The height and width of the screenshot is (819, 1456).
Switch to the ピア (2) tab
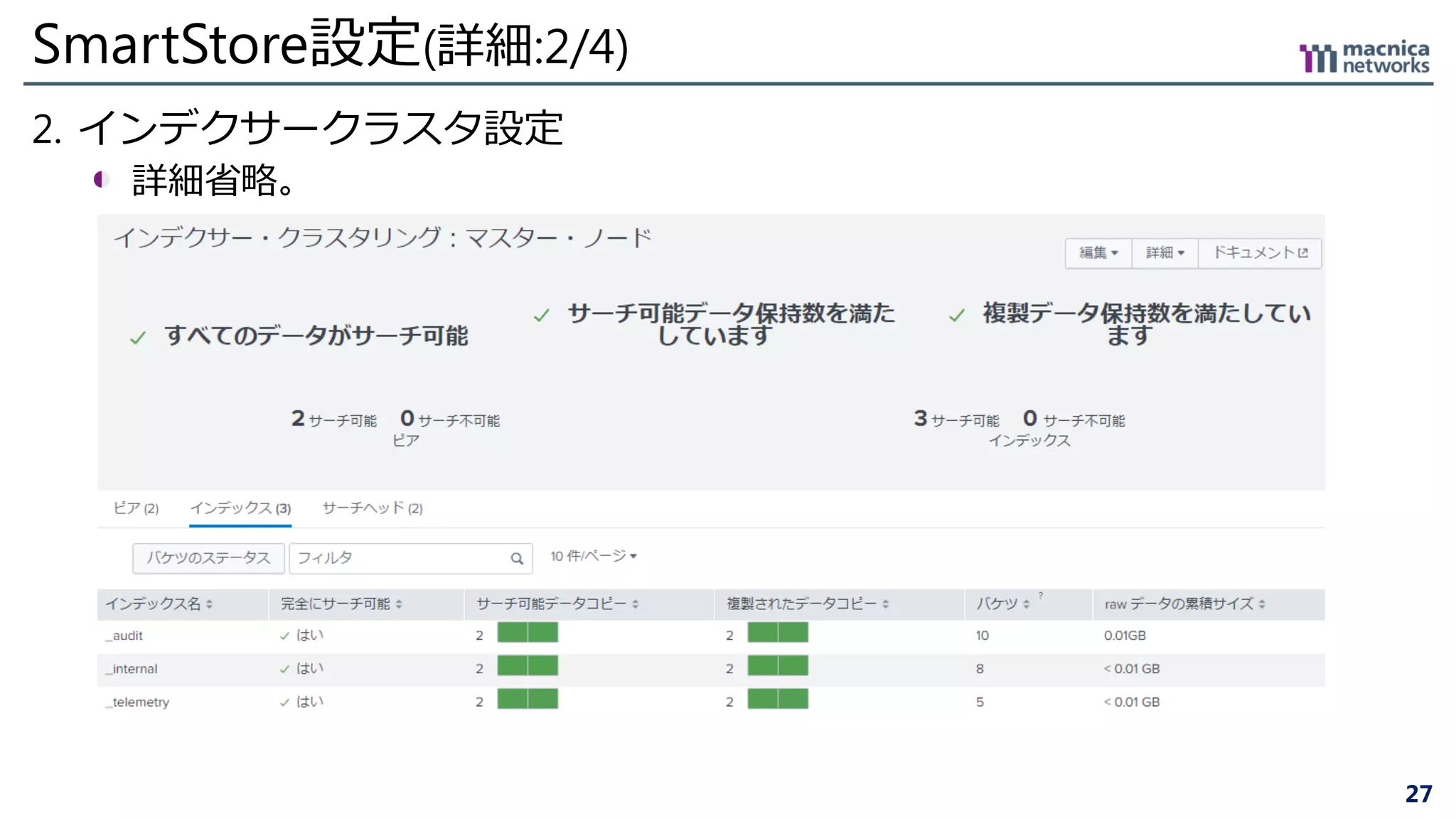click(136, 508)
